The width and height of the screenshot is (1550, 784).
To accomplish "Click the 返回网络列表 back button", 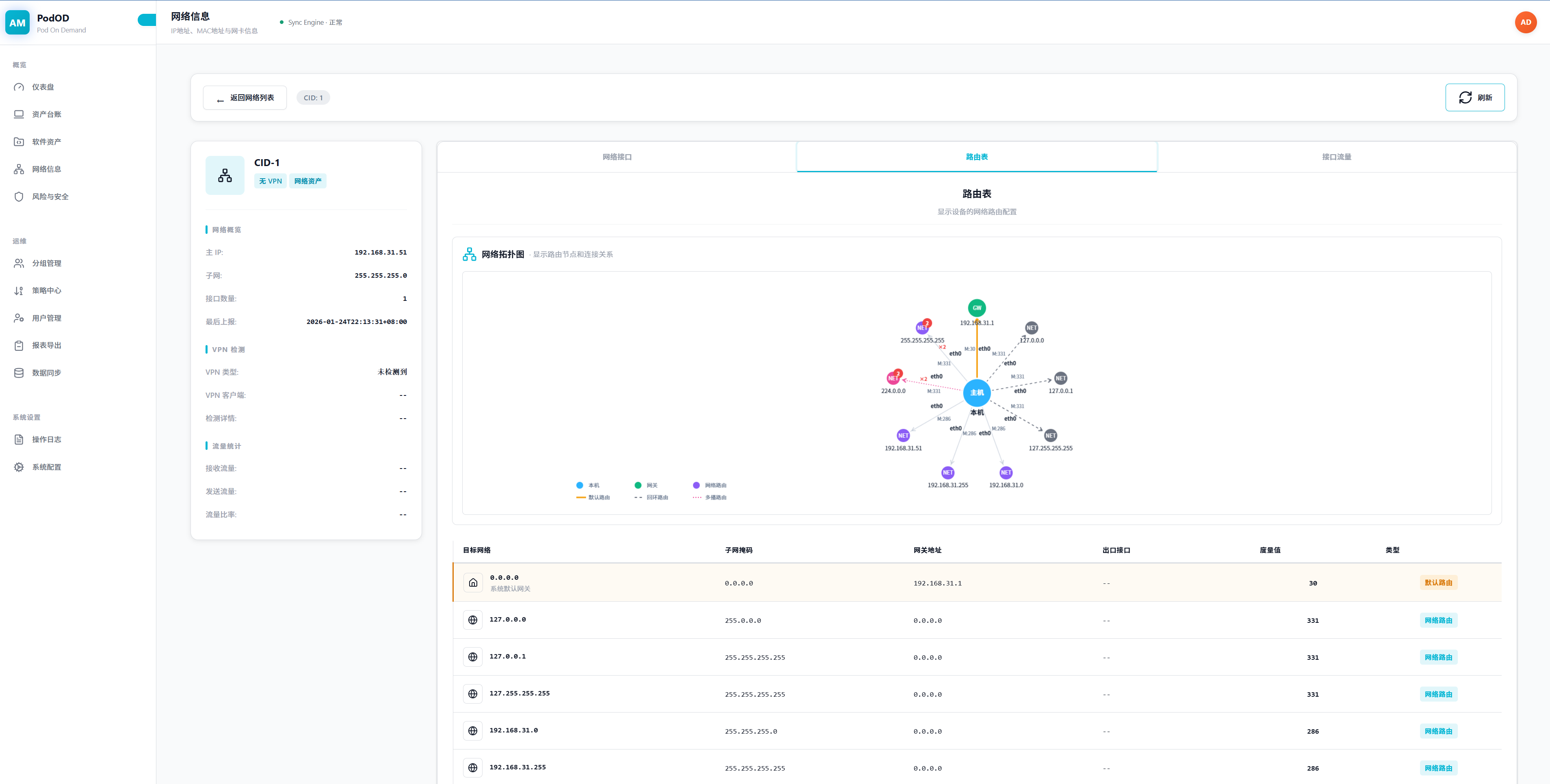I will coord(245,98).
